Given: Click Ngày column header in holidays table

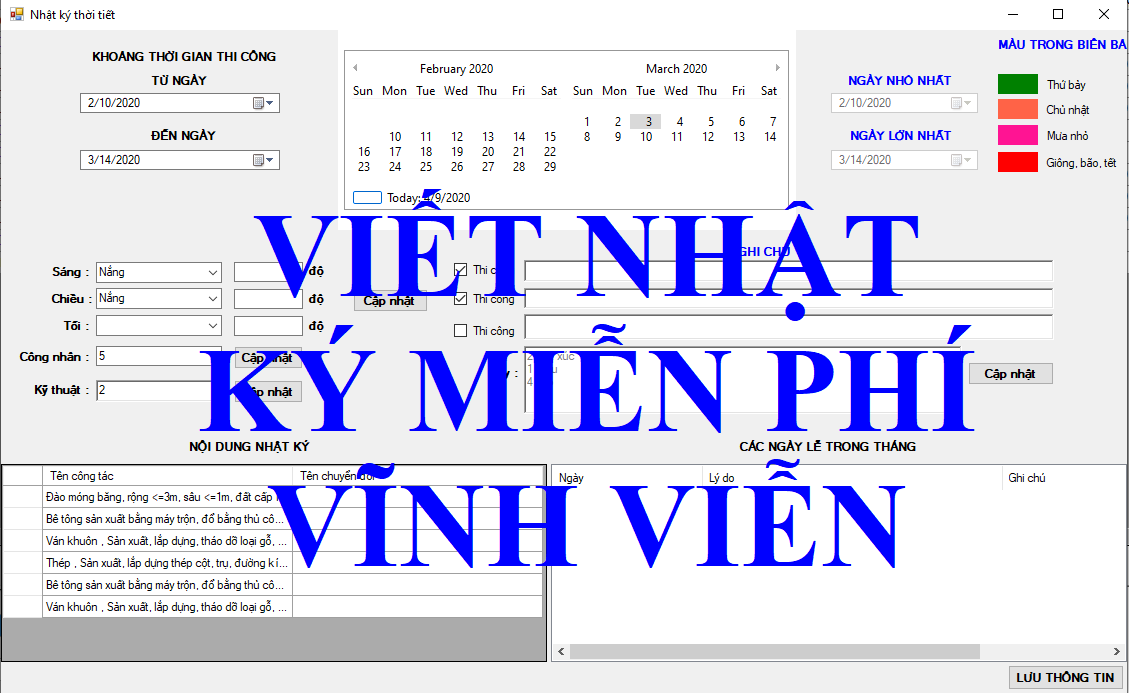Looking at the screenshot, I should 627,478.
